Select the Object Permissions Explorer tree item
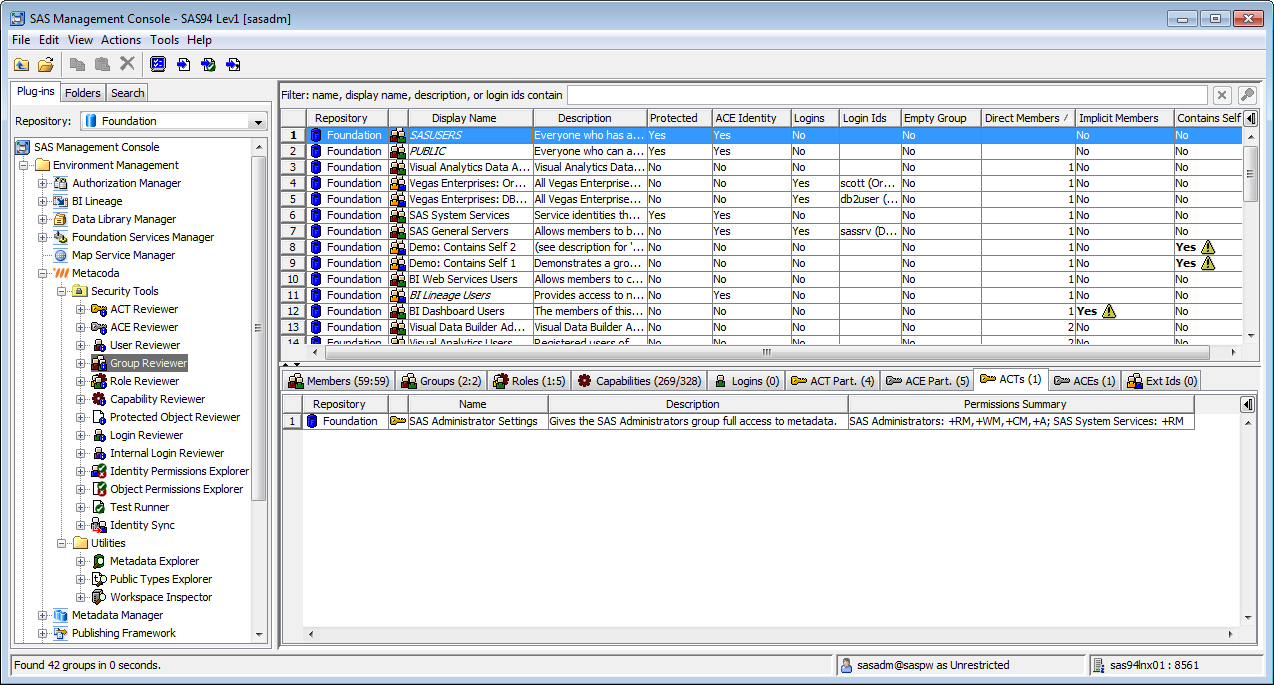This screenshot has height=685, width=1274. click(176, 489)
